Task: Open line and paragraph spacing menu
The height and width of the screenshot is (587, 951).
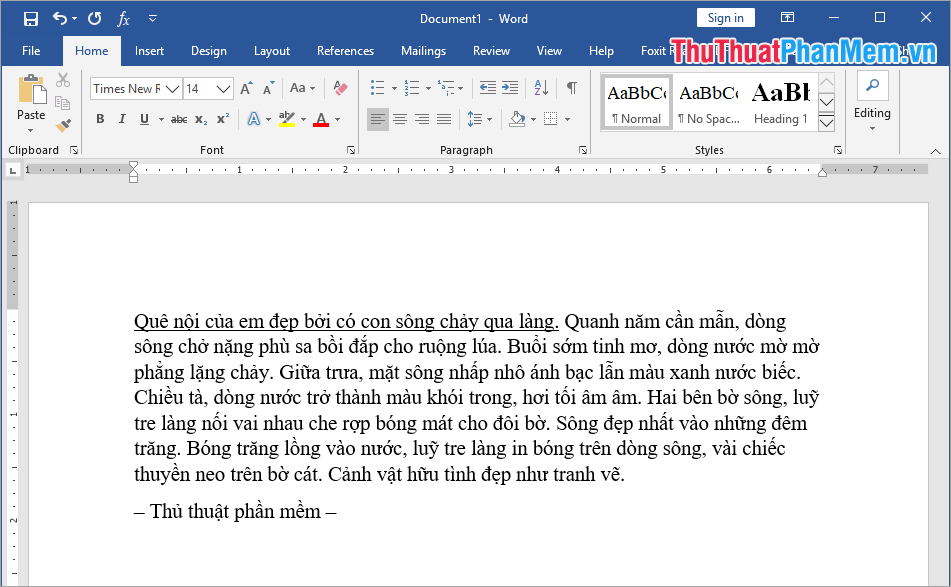Action: pos(479,119)
